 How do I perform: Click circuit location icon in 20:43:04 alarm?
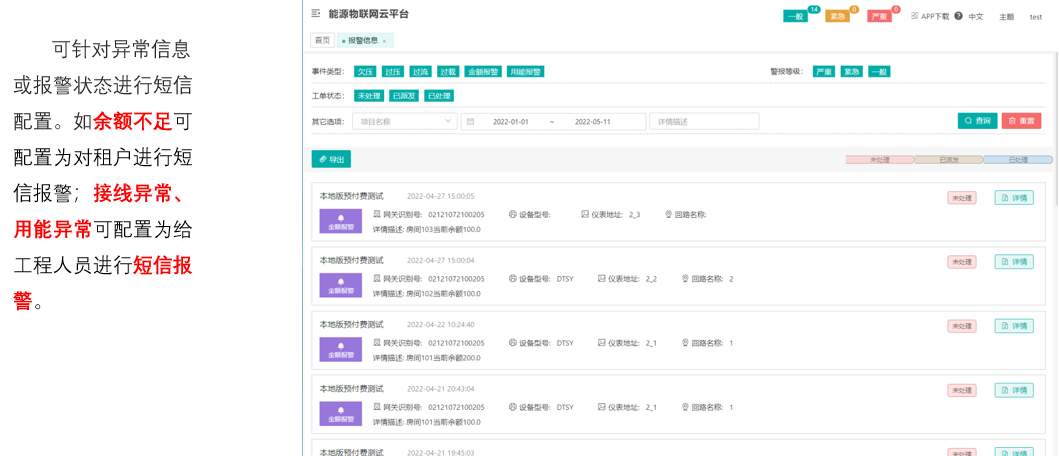pyautogui.click(x=686, y=407)
